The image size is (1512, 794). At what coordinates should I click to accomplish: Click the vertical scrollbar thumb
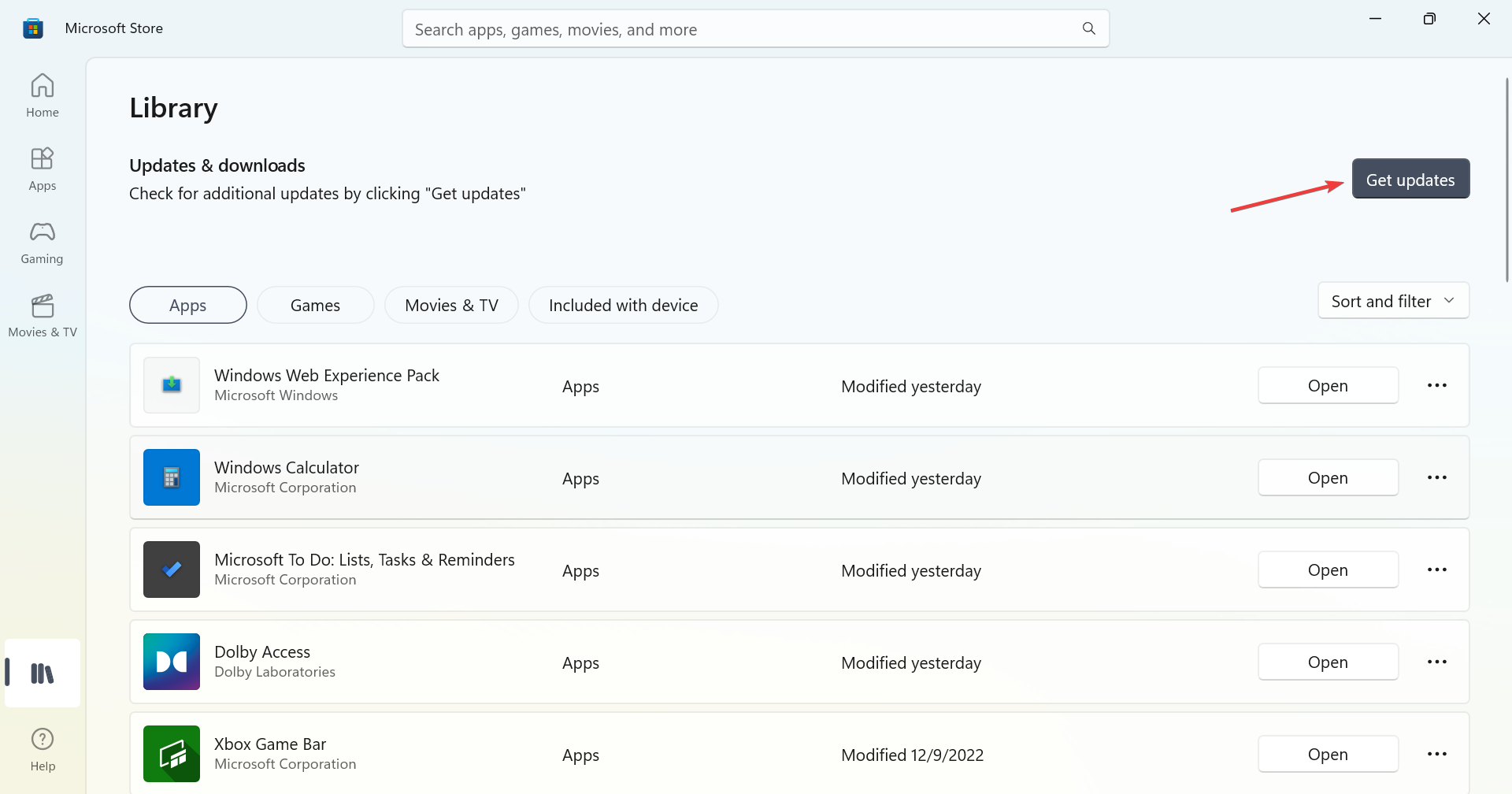coord(1507,180)
